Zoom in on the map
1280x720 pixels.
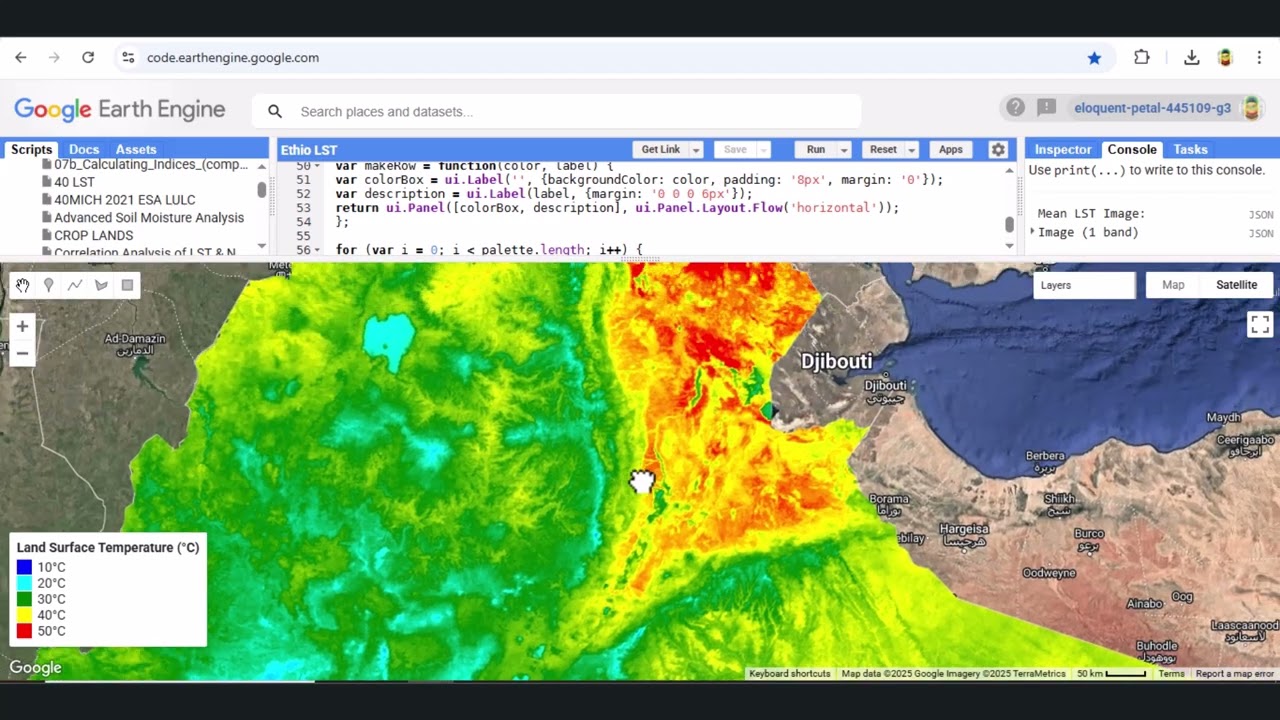coord(22,326)
